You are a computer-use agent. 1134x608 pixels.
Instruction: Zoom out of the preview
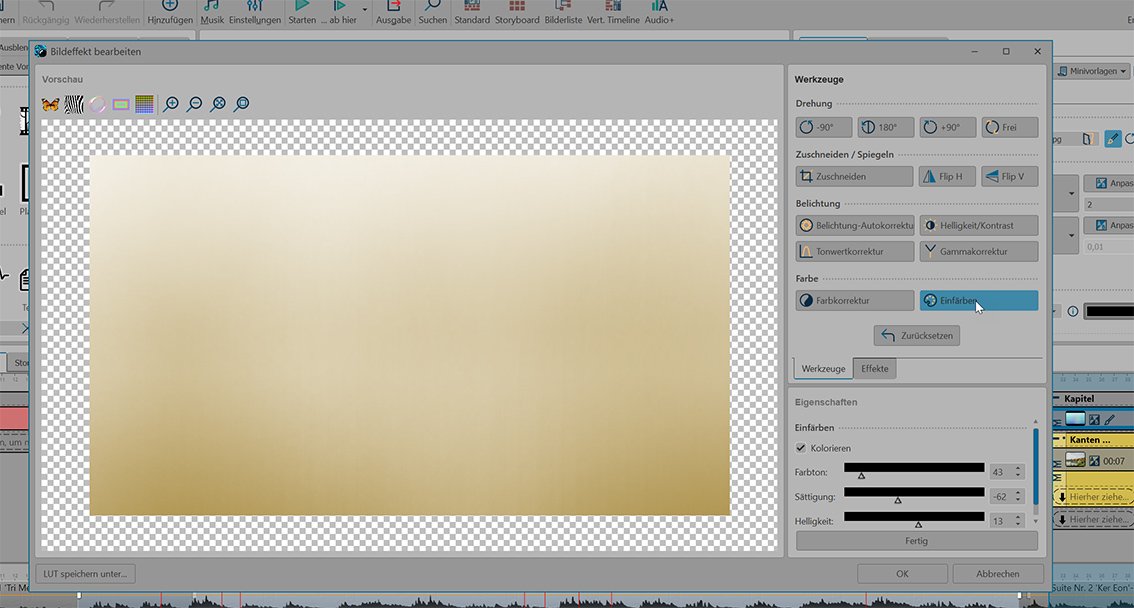195,104
